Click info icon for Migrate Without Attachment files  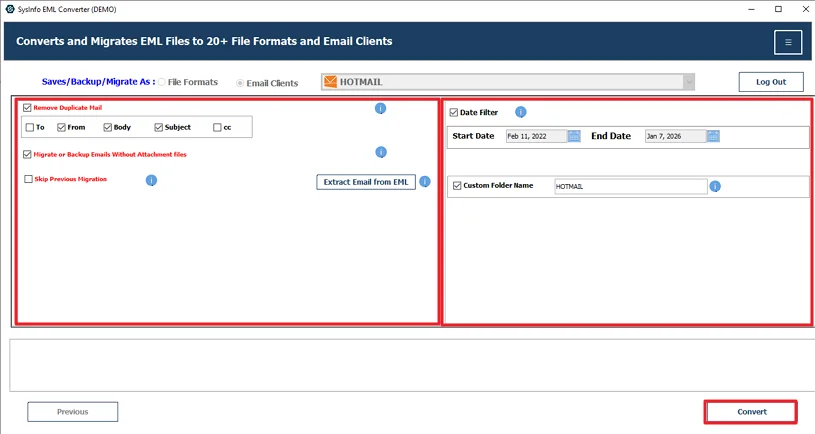click(x=381, y=152)
